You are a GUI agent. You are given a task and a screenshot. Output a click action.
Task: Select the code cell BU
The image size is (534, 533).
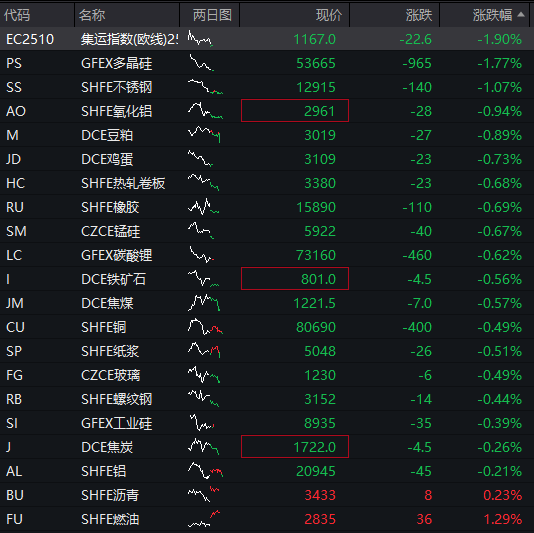pos(15,495)
